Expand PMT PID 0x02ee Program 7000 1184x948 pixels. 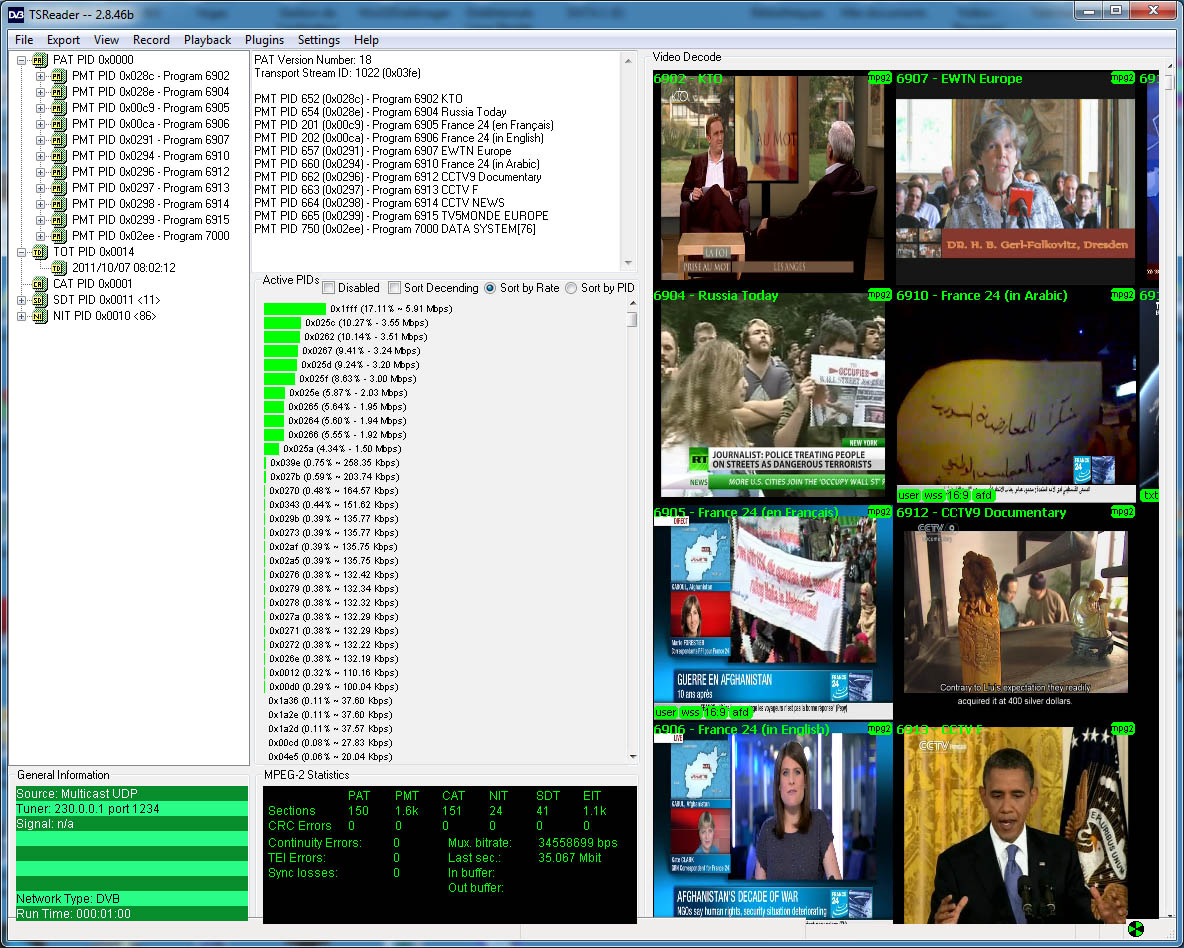coord(40,236)
